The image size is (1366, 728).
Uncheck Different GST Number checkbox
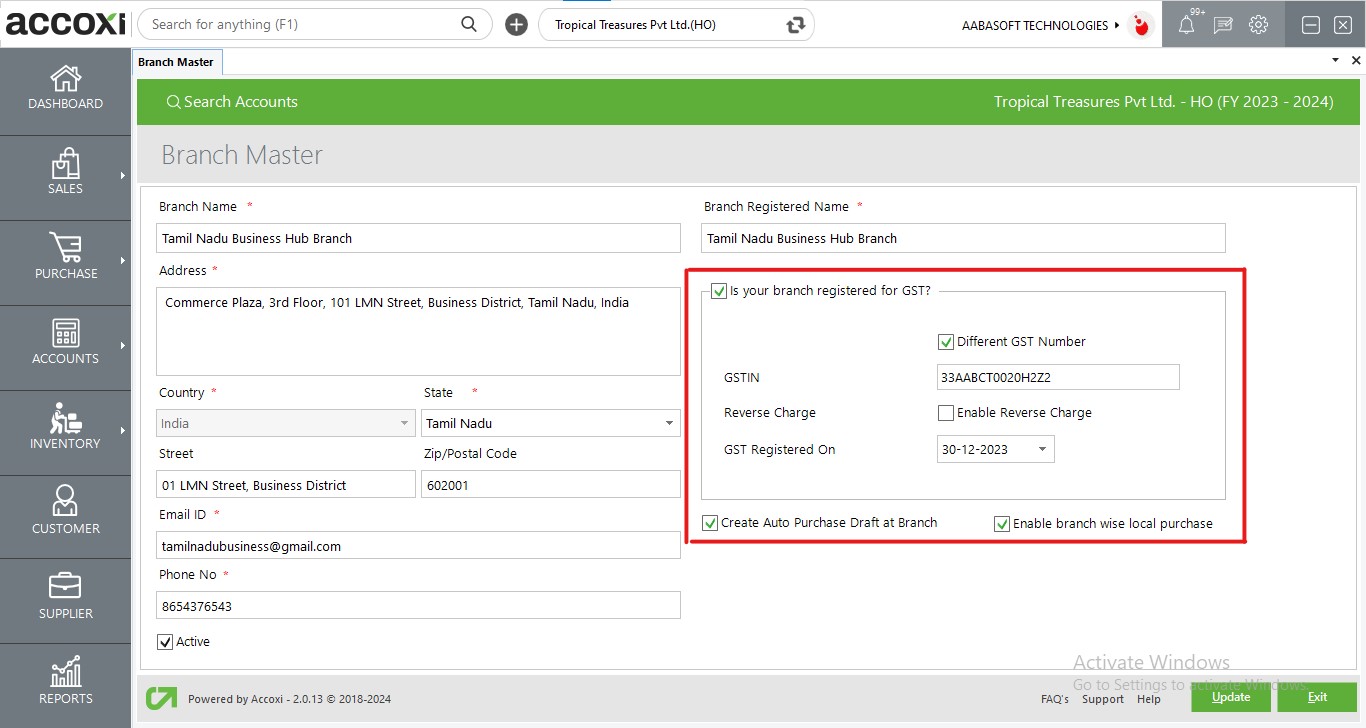946,342
